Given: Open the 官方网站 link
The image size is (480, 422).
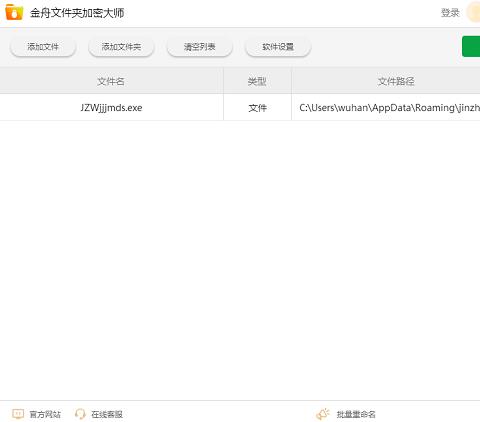Looking at the screenshot, I should click(x=45, y=414).
